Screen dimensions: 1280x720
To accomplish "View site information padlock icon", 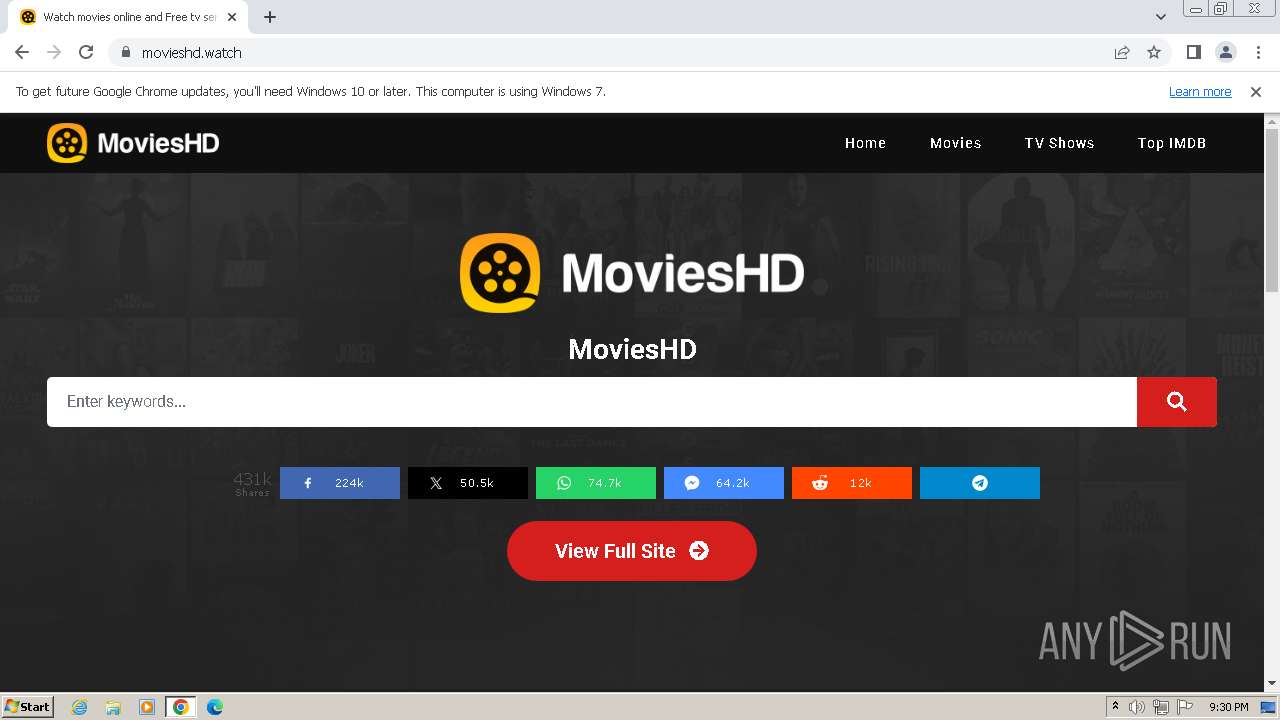I will tap(125, 53).
